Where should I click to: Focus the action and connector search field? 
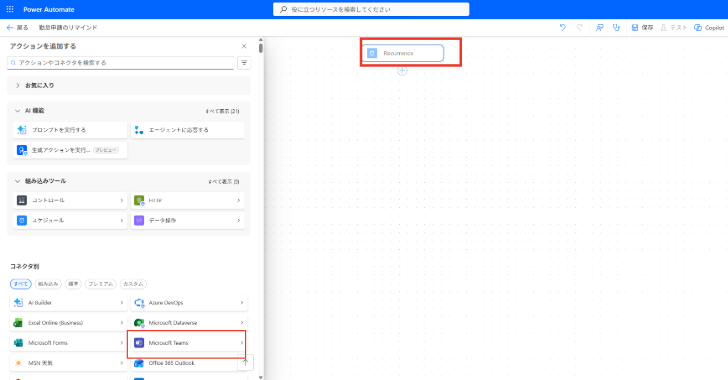click(x=121, y=63)
